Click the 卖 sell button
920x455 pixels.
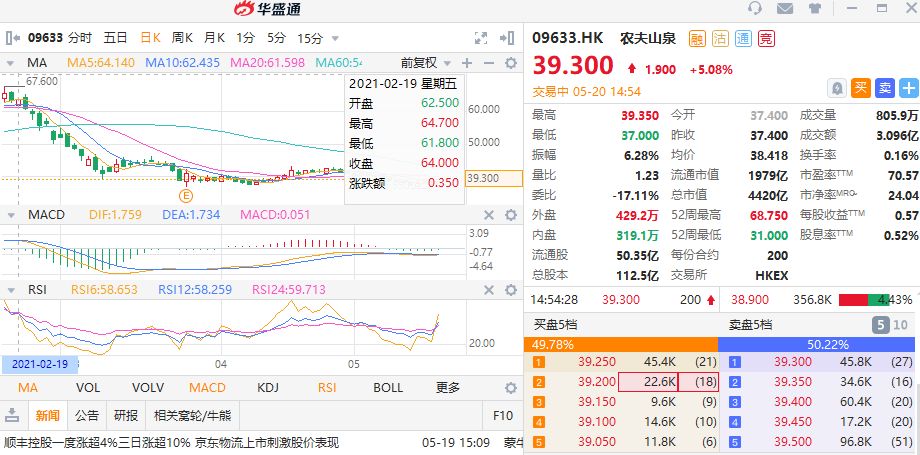(x=885, y=89)
